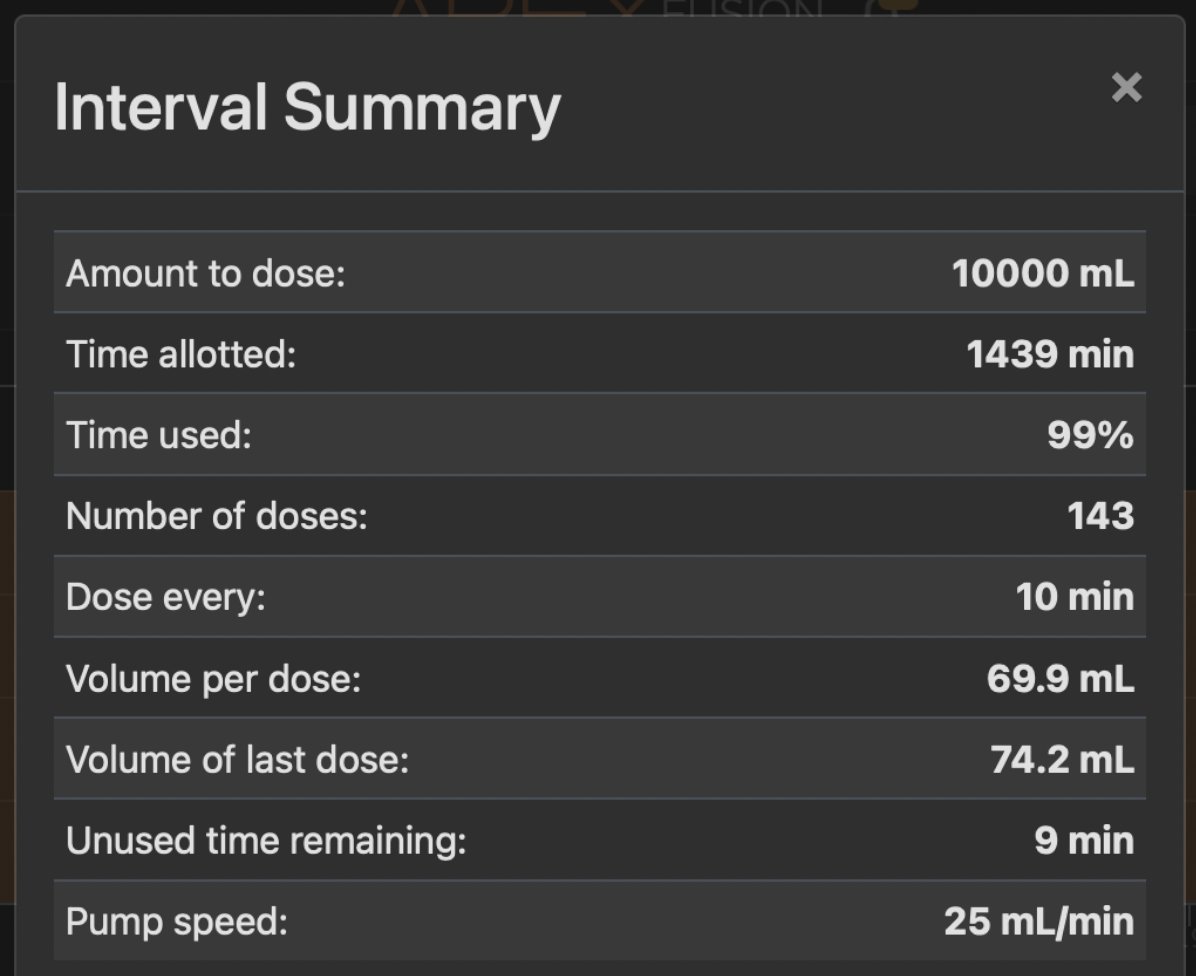Click the 69.9 mL value

pos(1060,679)
